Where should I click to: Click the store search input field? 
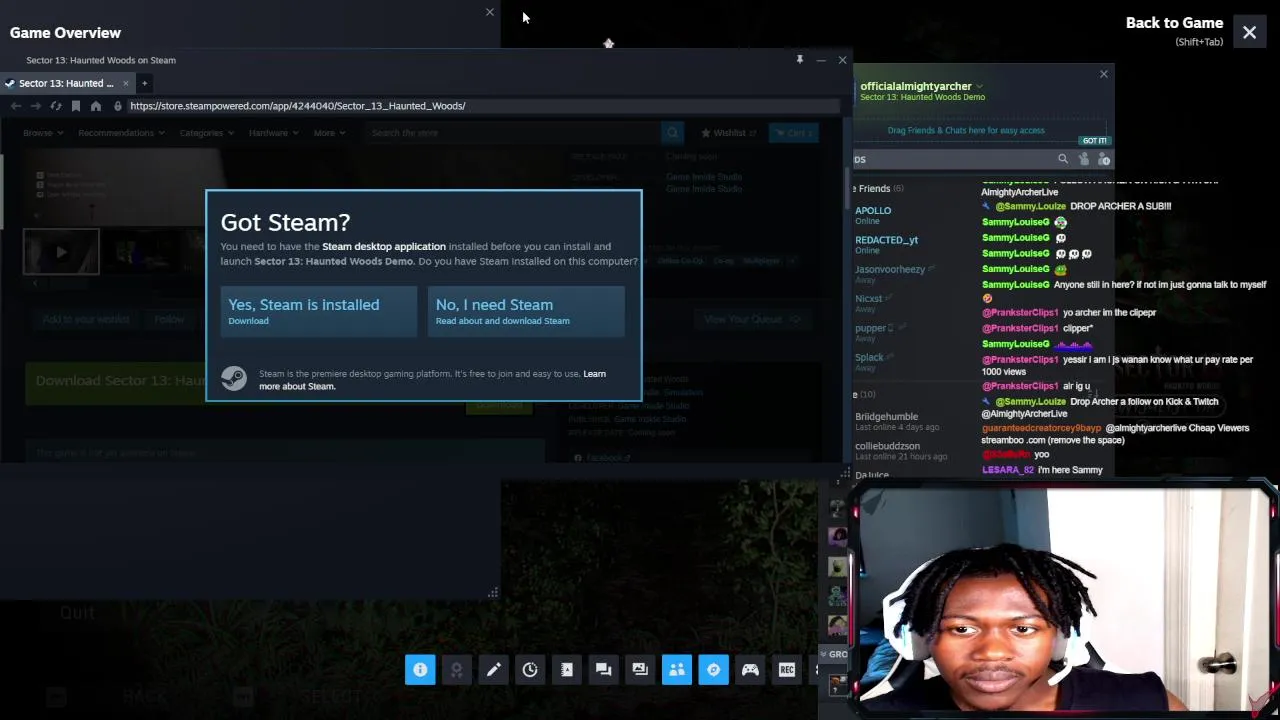point(513,133)
